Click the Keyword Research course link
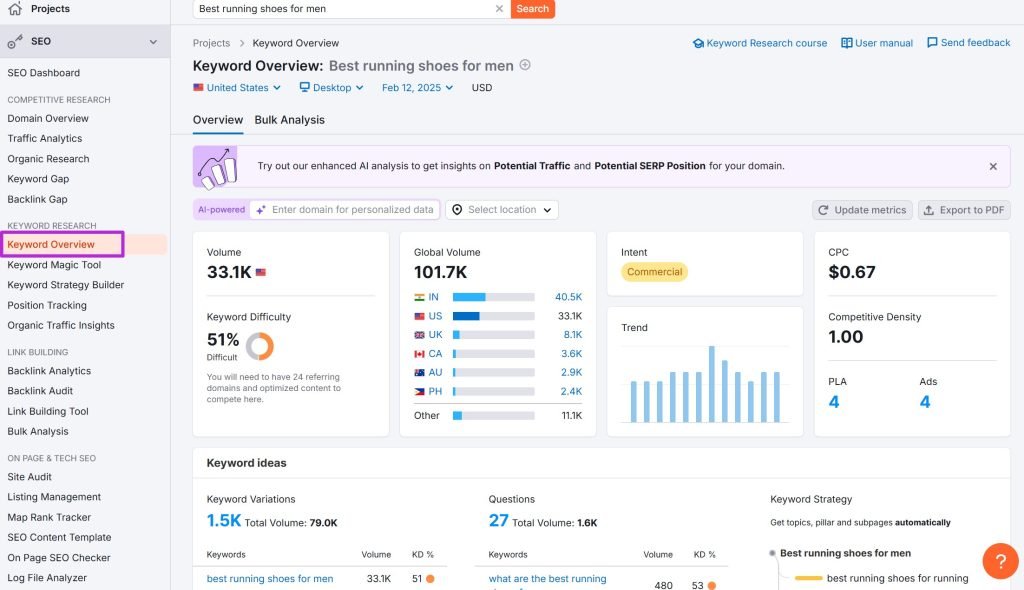1024x590 pixels. click(760, 43)
